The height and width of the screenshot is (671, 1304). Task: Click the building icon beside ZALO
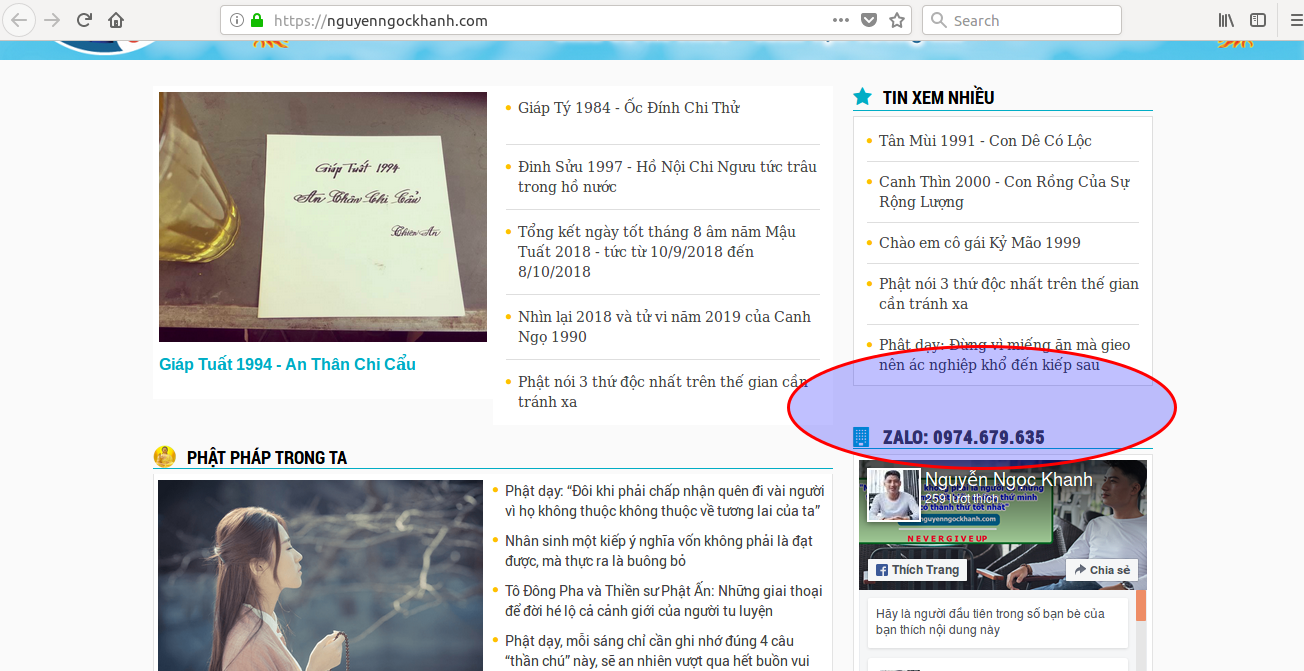click(861, 437)
